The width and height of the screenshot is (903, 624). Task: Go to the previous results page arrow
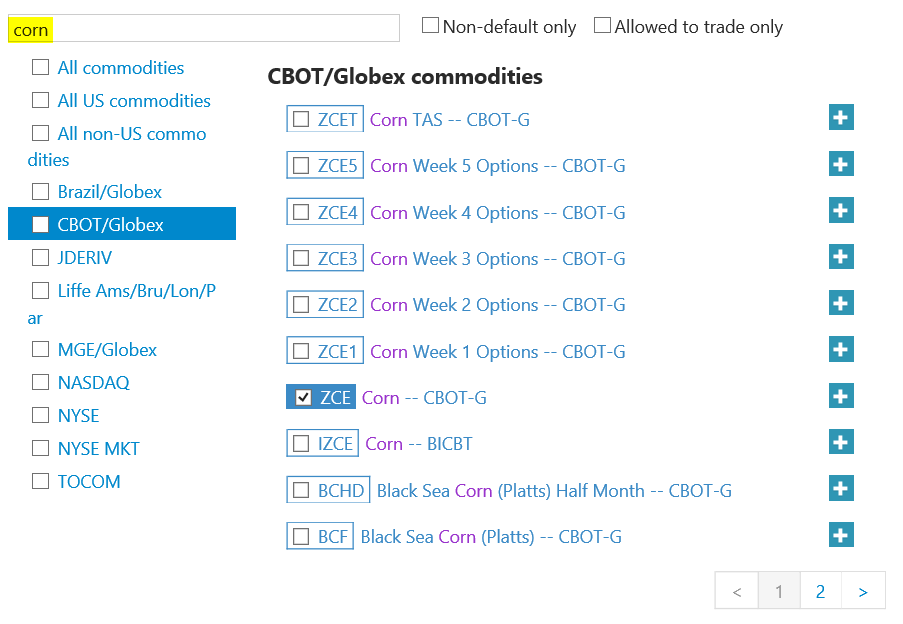pos(737,591)
